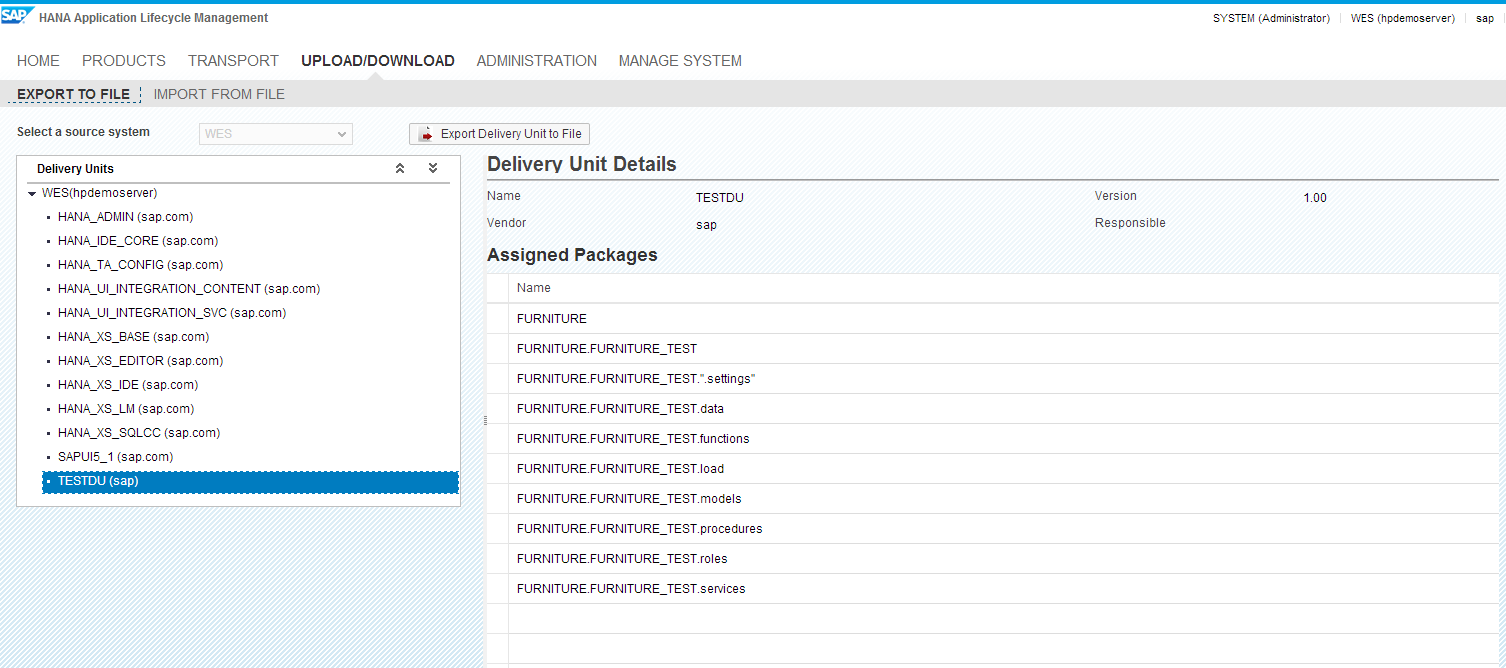Click the version value 1.00
This screenshot has width=1506, height=668.
tap(1315, 198)
